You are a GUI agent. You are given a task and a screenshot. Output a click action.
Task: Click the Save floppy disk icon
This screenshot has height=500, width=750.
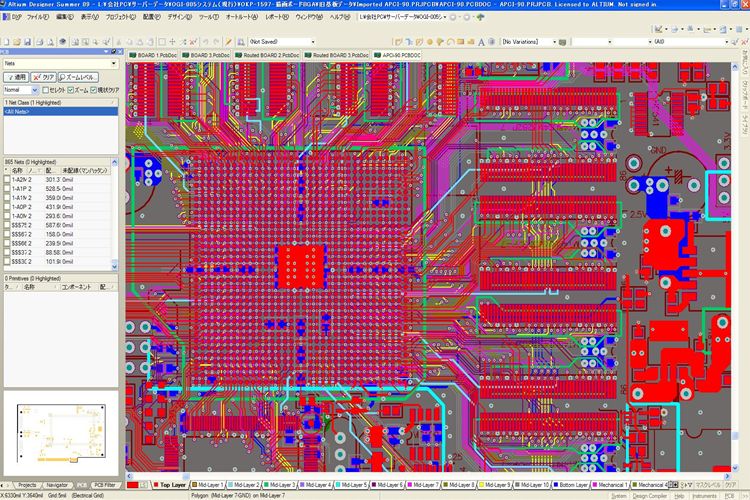(x=27, y=42)
